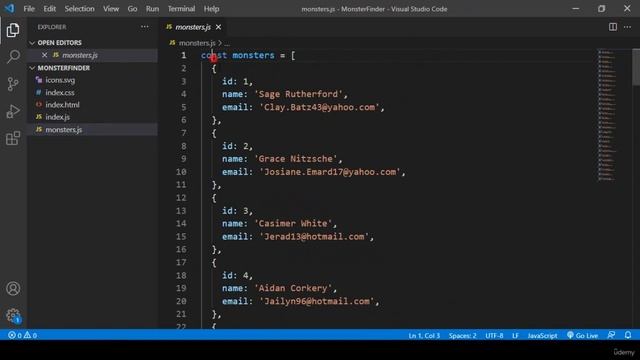Click the EXPLORER panel title
Viewport: 640px width, 360px height.
[52, 27]
